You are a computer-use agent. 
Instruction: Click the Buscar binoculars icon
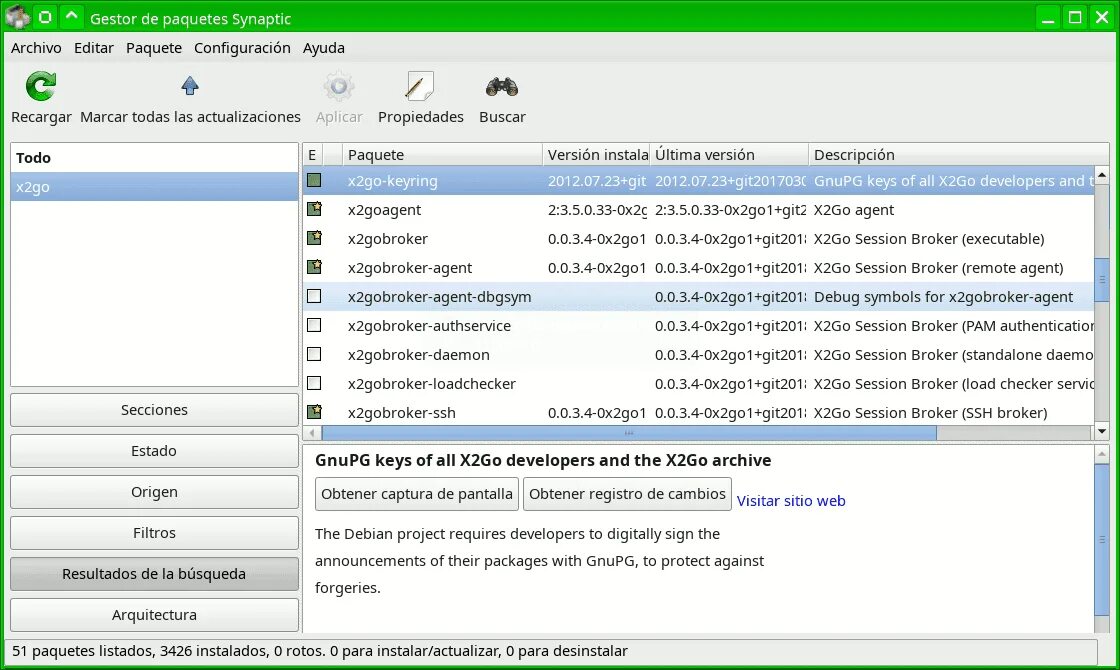tap(501, 87)
